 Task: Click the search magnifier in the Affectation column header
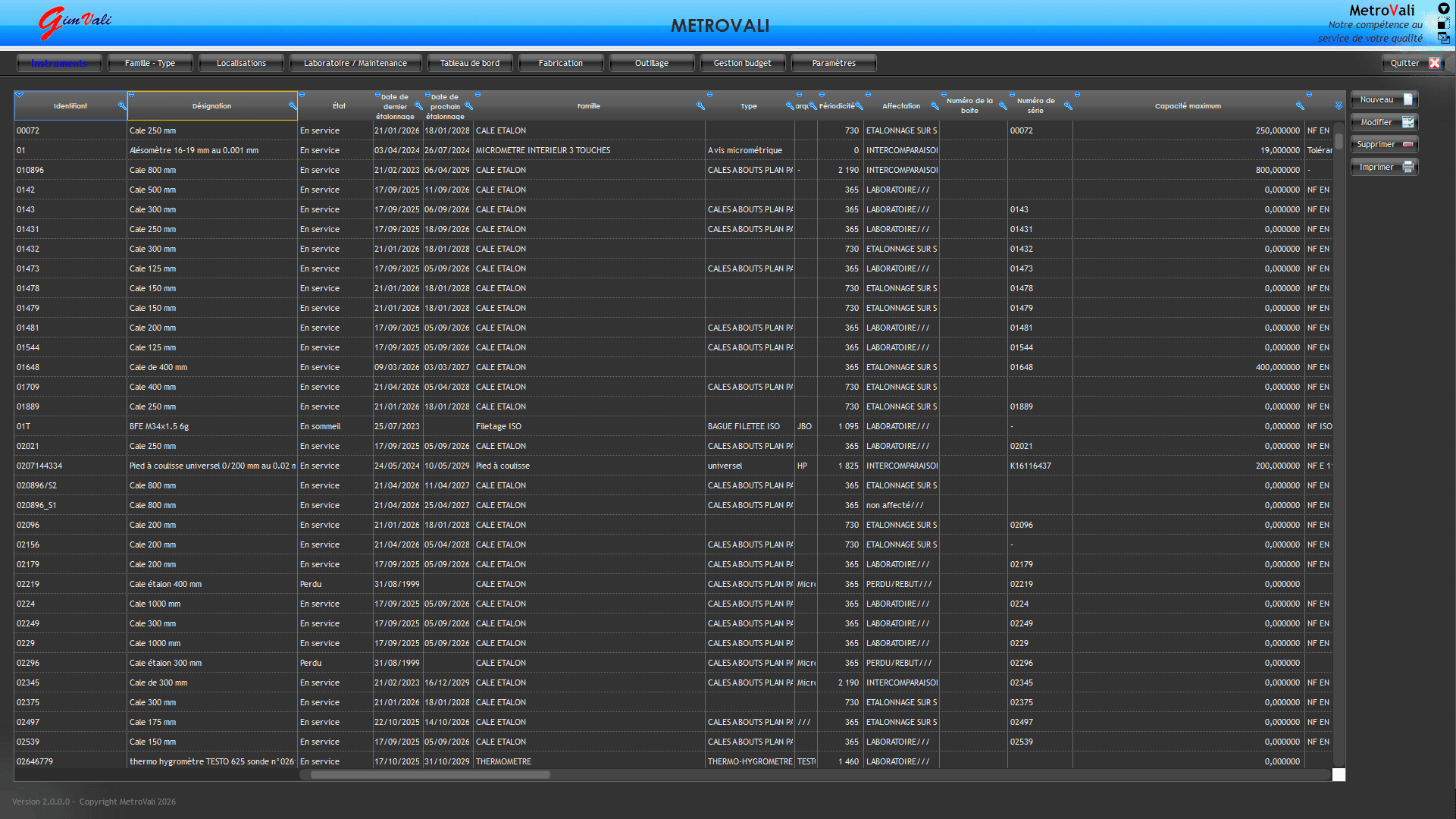(x=935, y=106)
